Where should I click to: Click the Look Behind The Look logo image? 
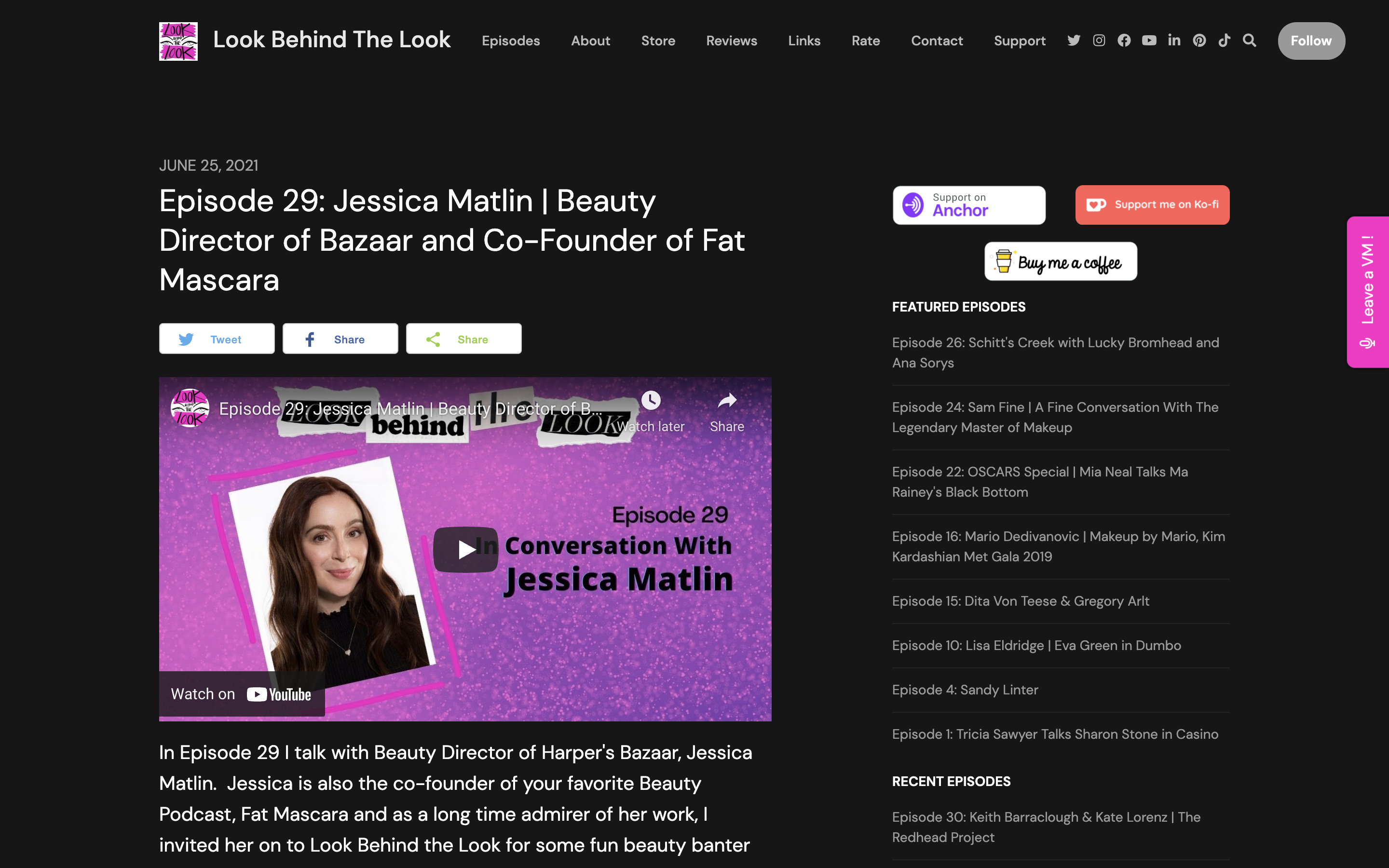pos(178,41)
